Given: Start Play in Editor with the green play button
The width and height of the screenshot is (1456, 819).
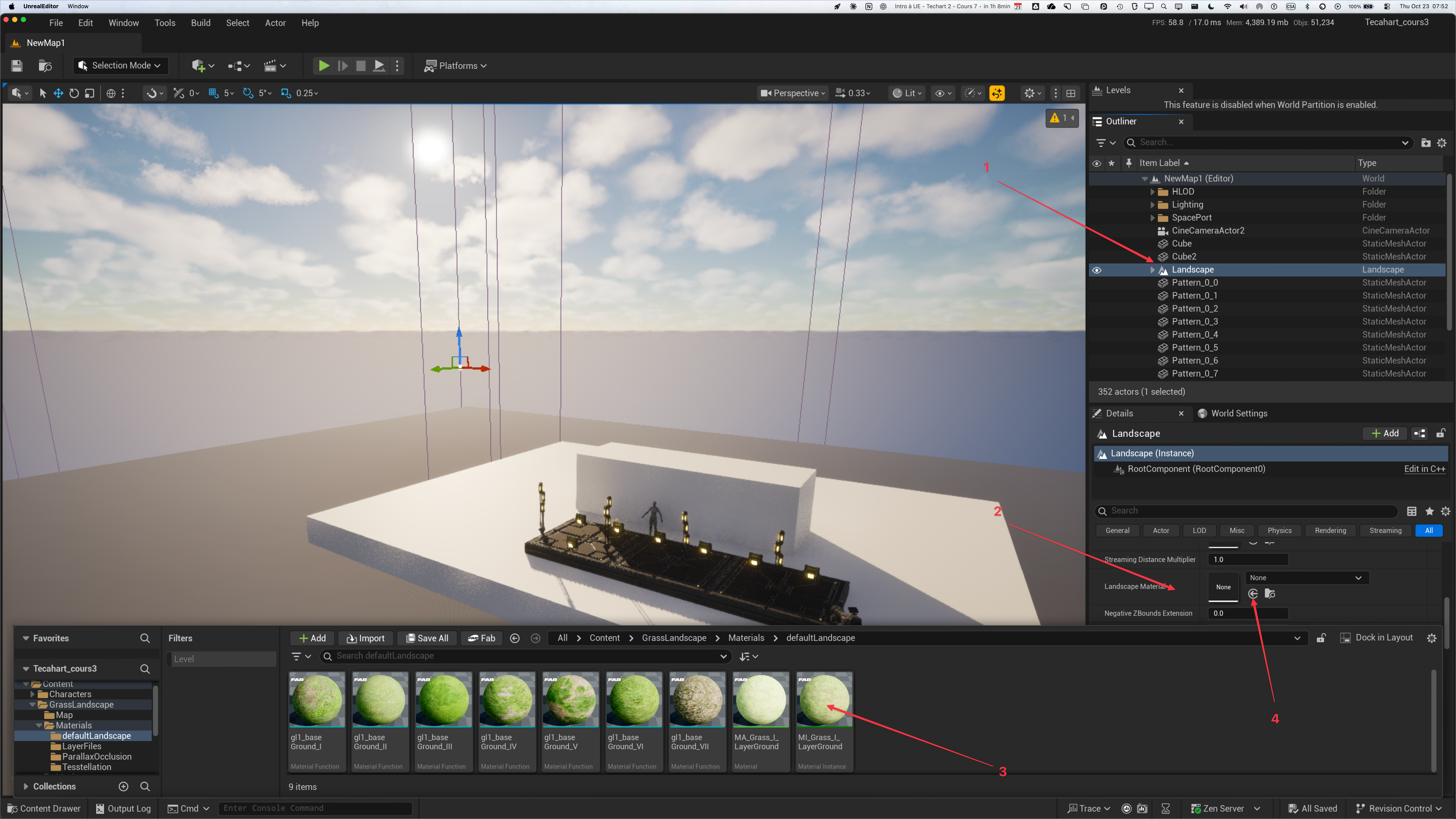Looking at the screenshot, I should (x=324, y=66).
